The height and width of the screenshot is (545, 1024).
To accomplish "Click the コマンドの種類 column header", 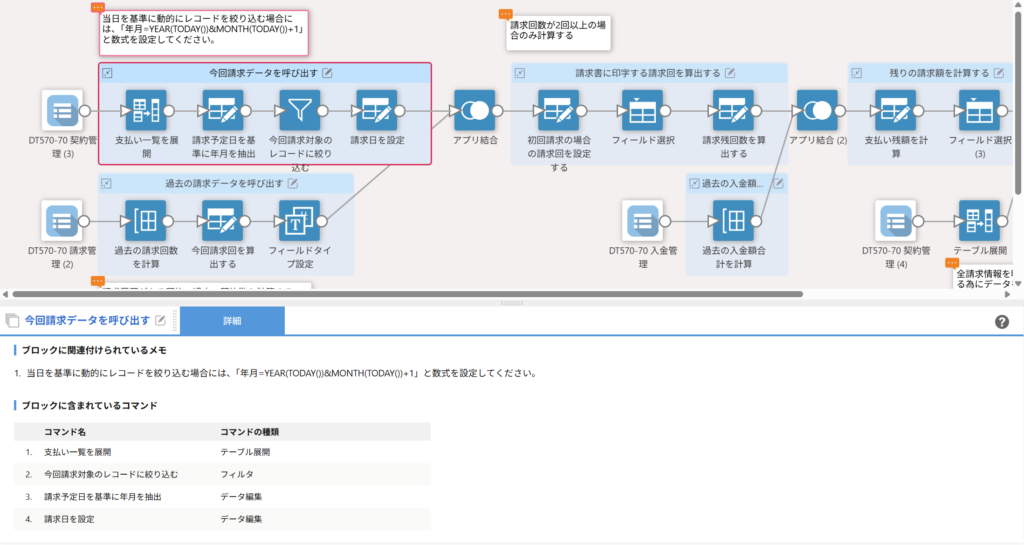I will [x=249, y=431].
